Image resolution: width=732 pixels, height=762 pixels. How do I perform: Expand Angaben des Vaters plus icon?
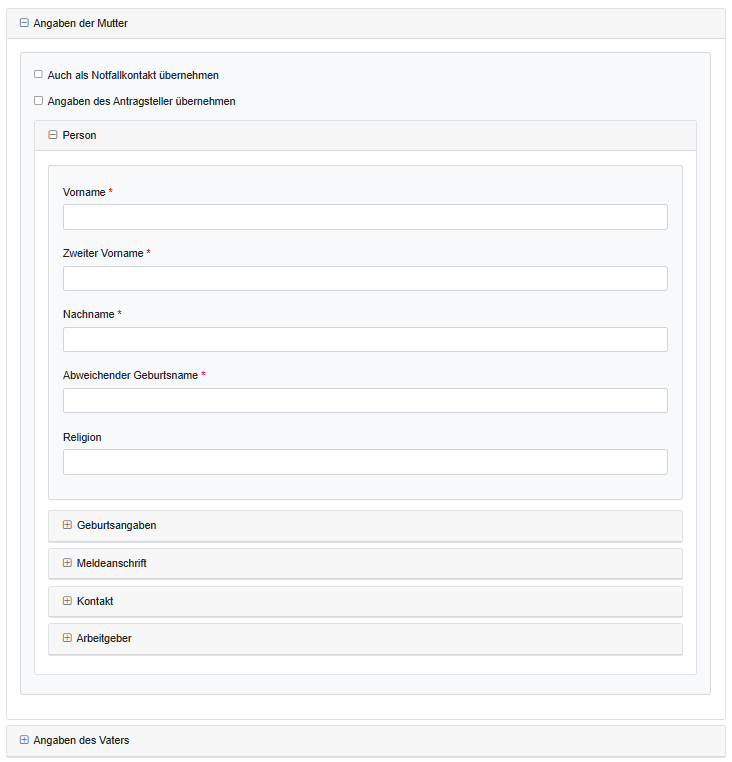pos(24,740)
